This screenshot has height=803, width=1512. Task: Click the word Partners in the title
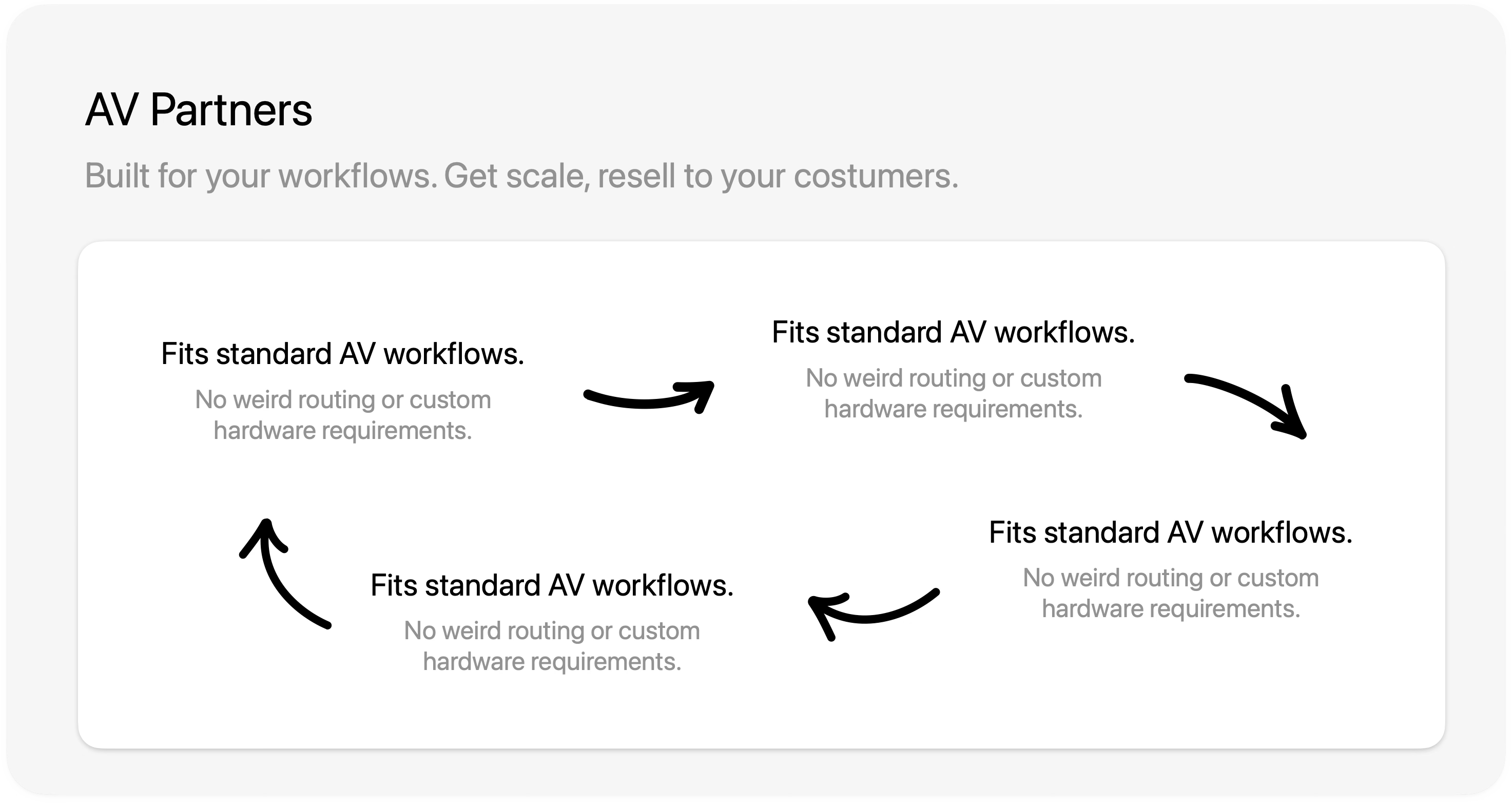coord(230,110)
